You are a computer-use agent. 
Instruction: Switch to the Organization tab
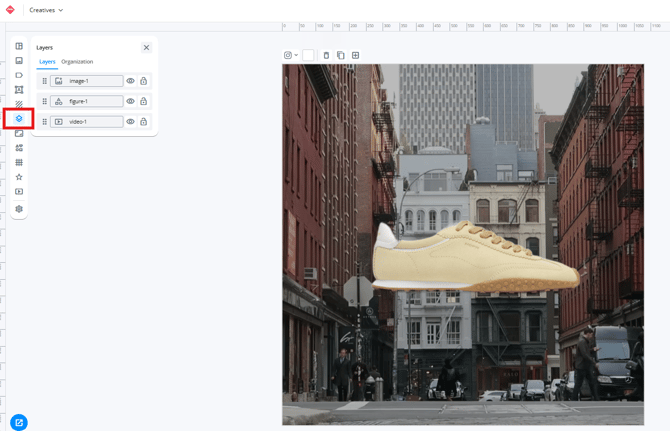point(77,62)
